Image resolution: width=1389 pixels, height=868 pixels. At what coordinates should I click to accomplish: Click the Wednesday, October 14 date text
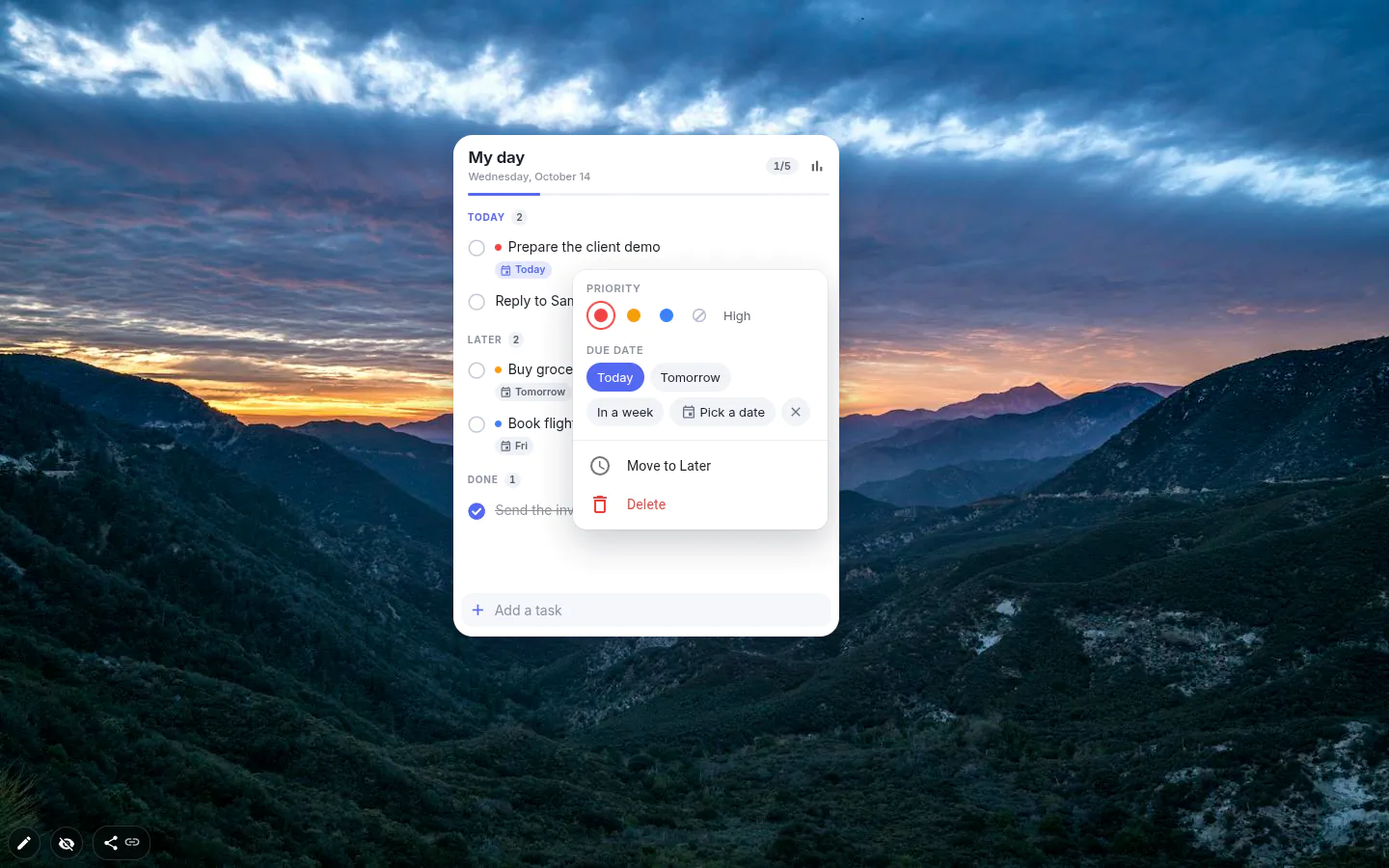(530, 176)
